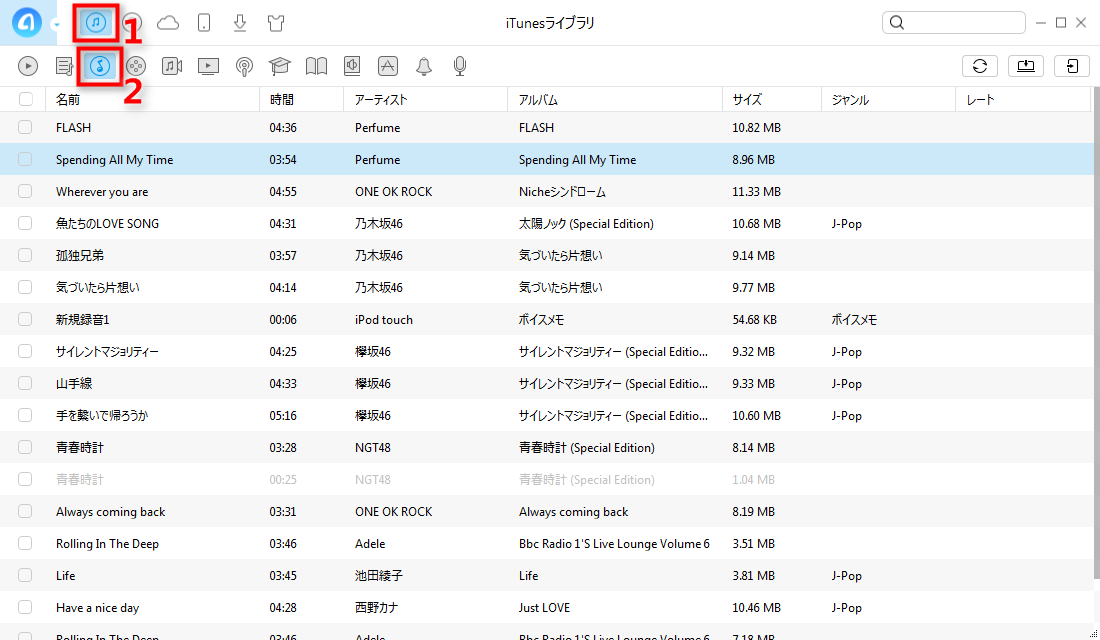Sort by the アーティスト column header
Screen dimensions: 1100x640
425,100
